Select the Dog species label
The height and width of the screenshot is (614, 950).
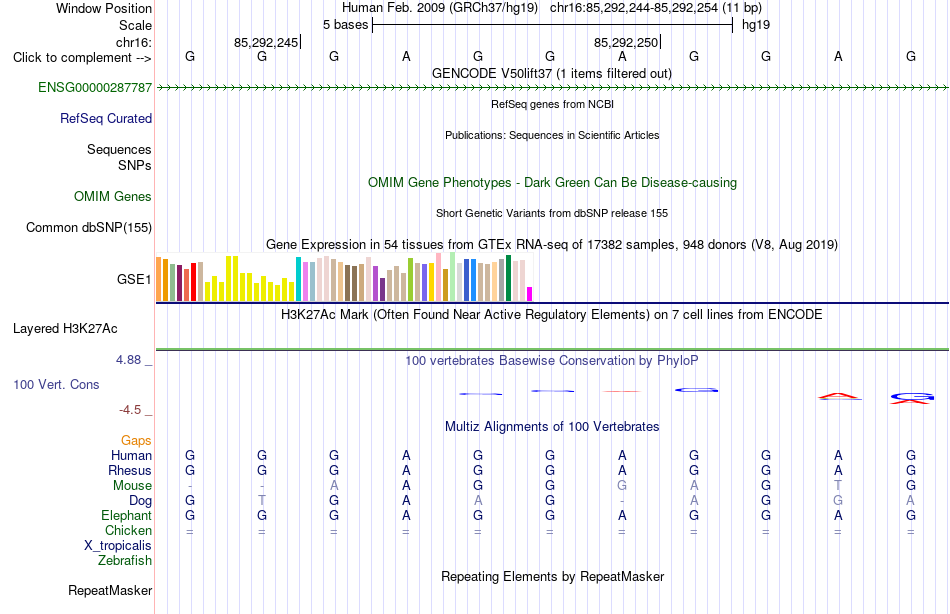coord(140,501)
